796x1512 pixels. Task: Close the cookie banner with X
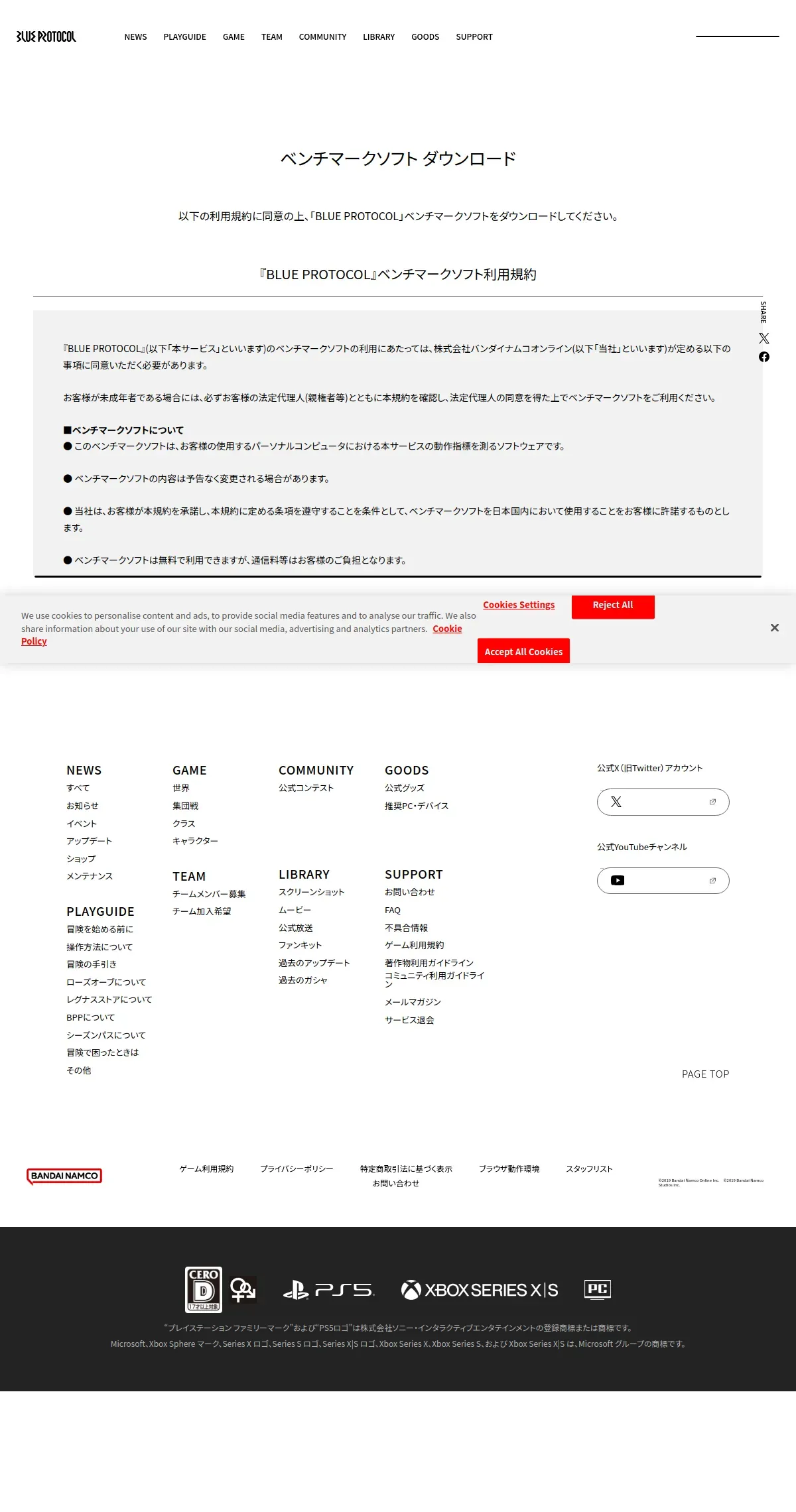point(774,627)
